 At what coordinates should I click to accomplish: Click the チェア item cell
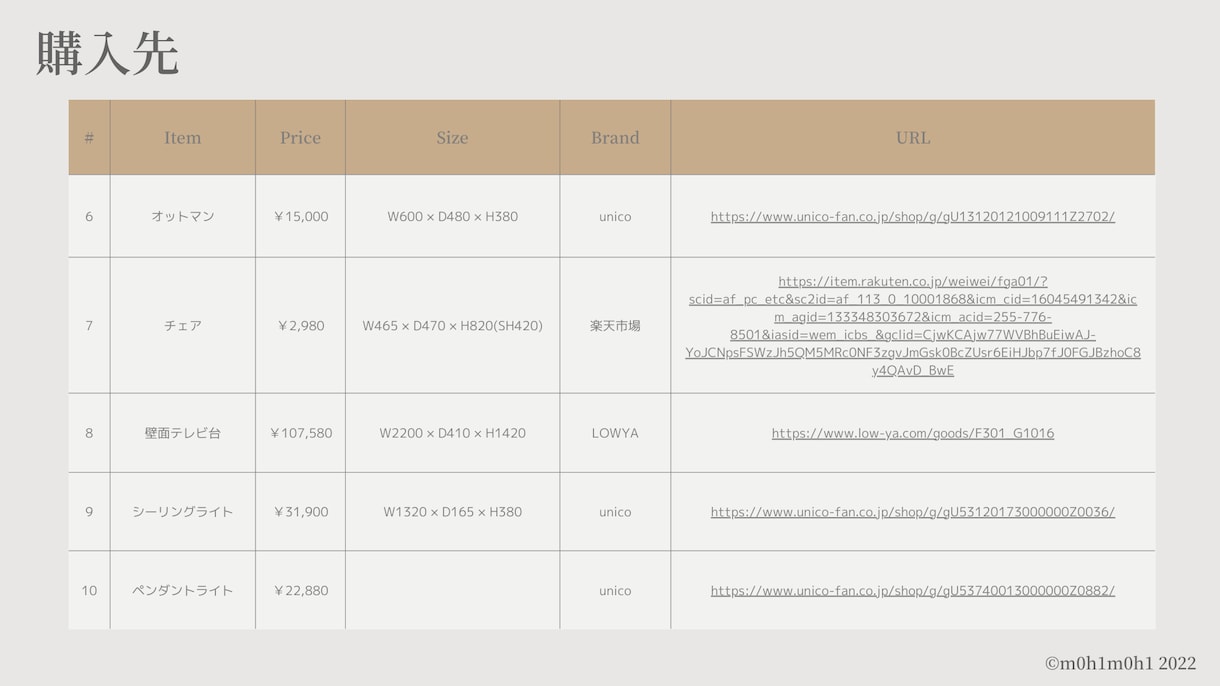182,326
